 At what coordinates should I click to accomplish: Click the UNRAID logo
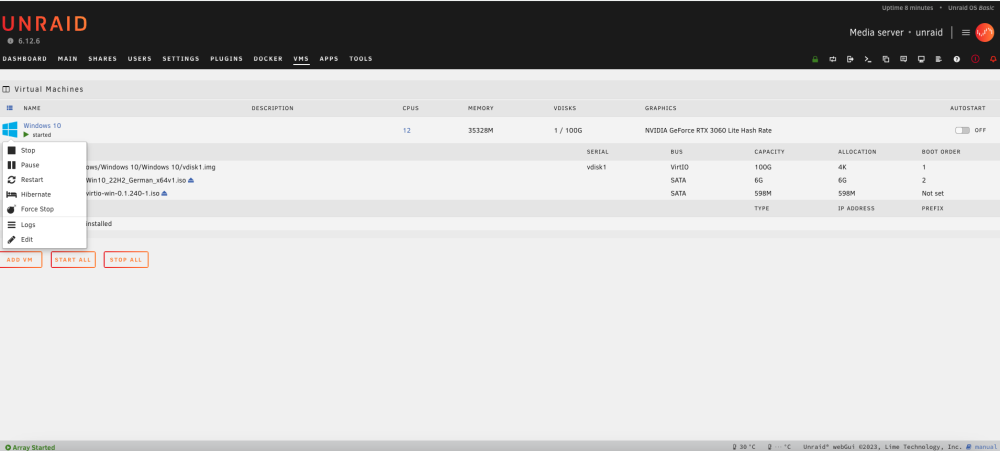pyautogui.click(x=44, y=24)
